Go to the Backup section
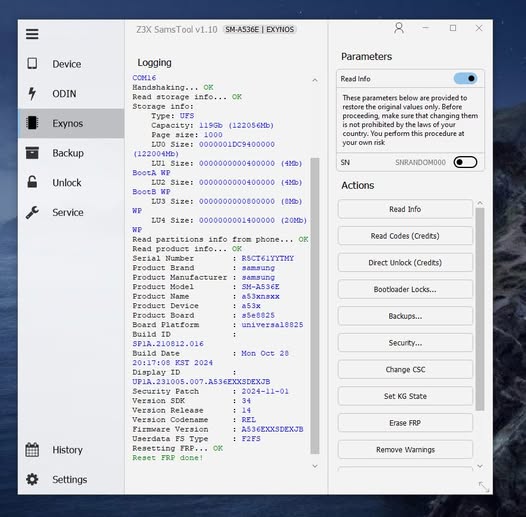This screenshot has height=517, width=526. 71,153
